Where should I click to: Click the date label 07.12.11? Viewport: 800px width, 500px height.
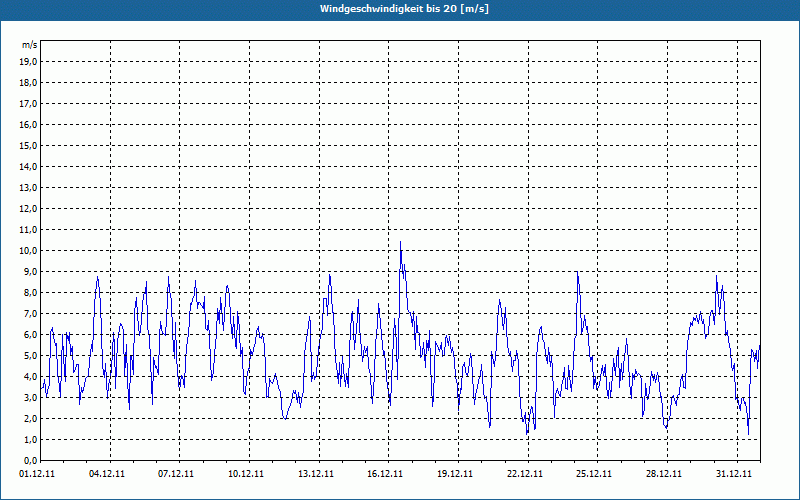click(x=176, y=473)
